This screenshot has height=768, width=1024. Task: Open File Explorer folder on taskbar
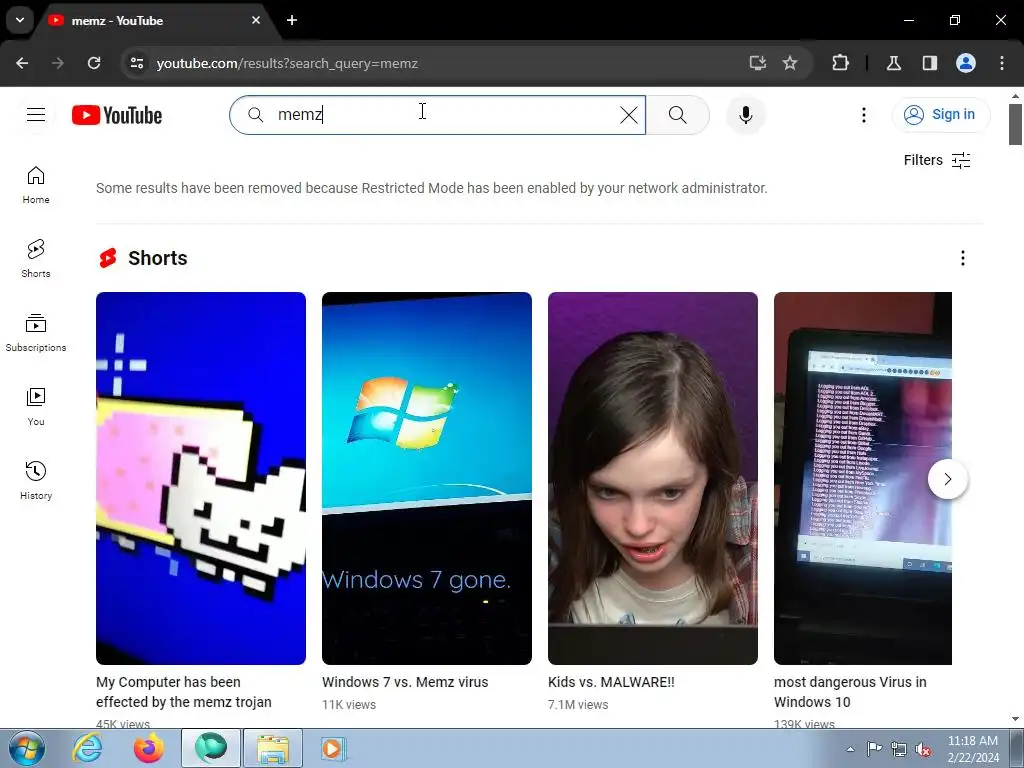[273, 748]
